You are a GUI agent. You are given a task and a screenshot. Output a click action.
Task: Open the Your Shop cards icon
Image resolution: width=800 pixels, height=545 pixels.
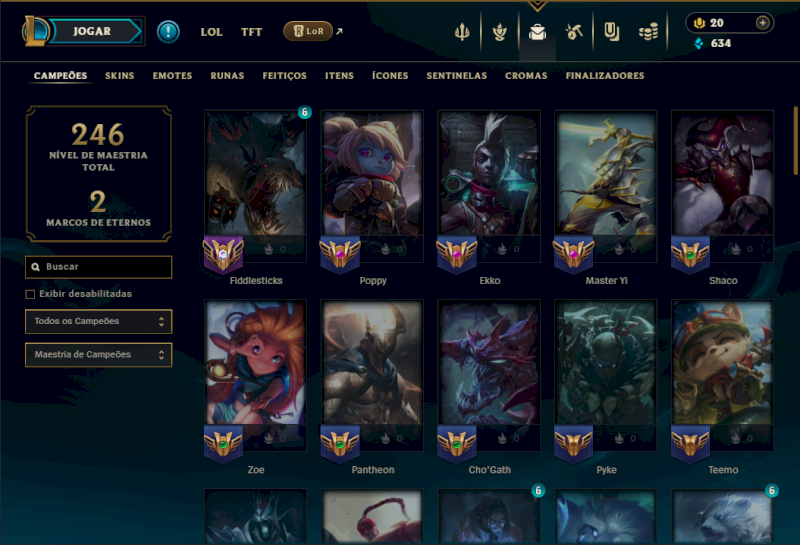(x=611, y=32)
